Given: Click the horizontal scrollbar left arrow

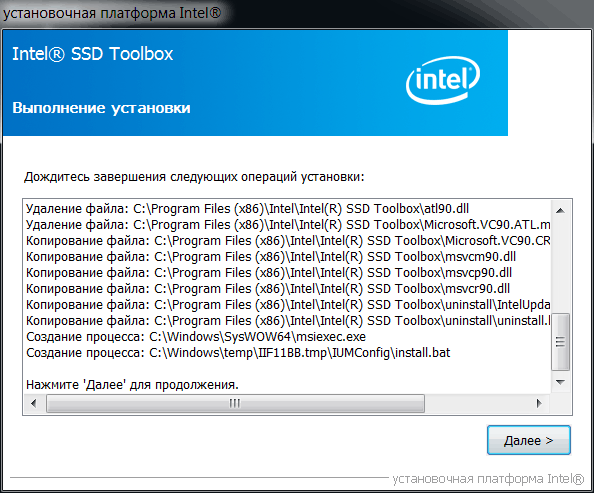Looking at the screenshot, I should [x=34, y=404].
